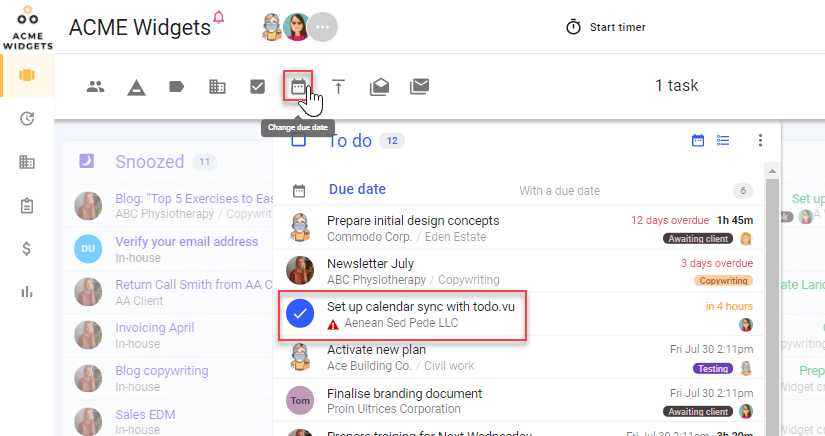Open the dollar billing icon in sidebar

[26, 248]
